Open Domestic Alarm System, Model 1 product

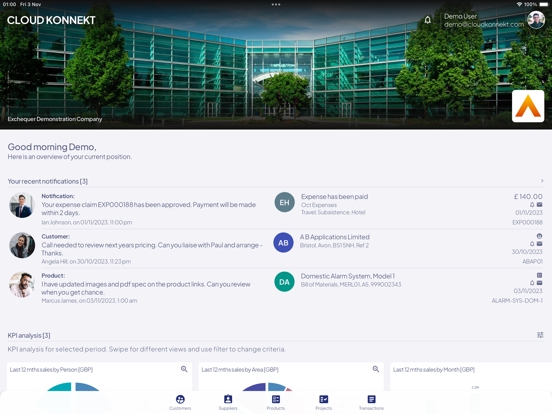348,276
